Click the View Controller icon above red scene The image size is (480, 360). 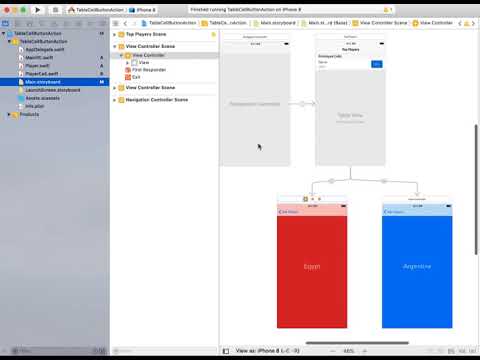(x=305, y=199)
